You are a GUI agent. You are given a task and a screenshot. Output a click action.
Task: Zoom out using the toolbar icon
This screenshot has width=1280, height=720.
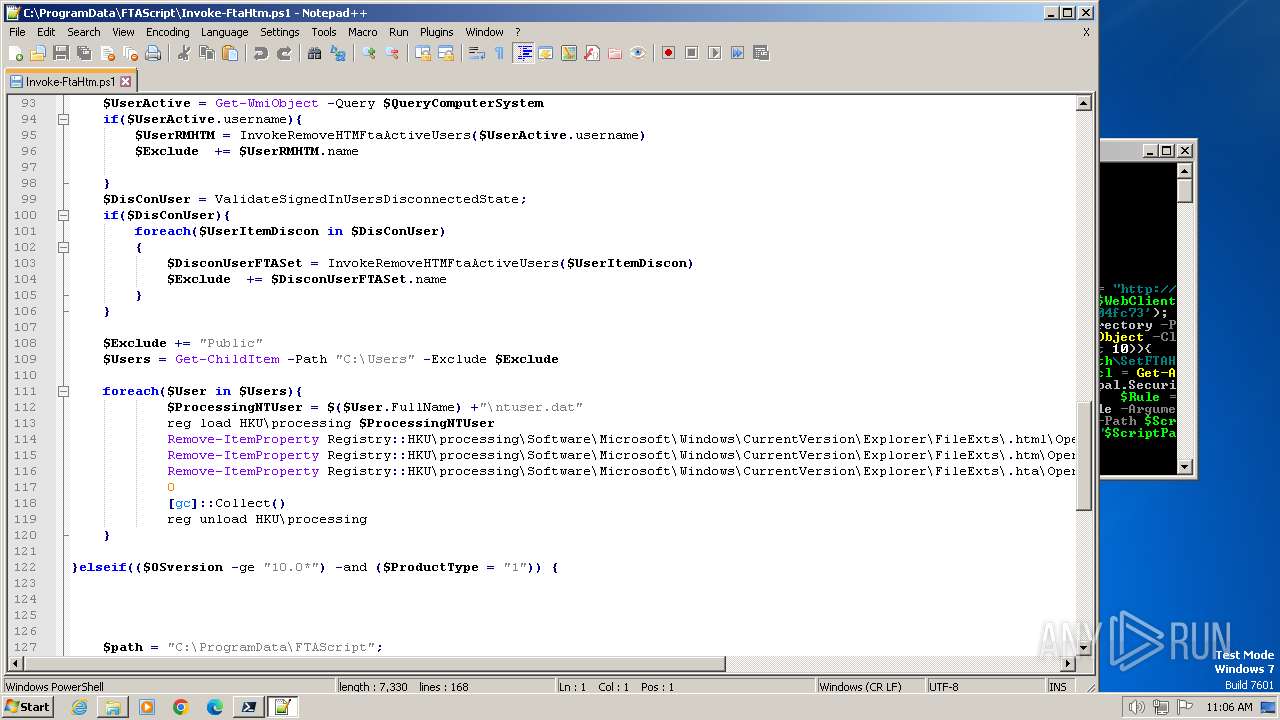(x=392, y=53)
